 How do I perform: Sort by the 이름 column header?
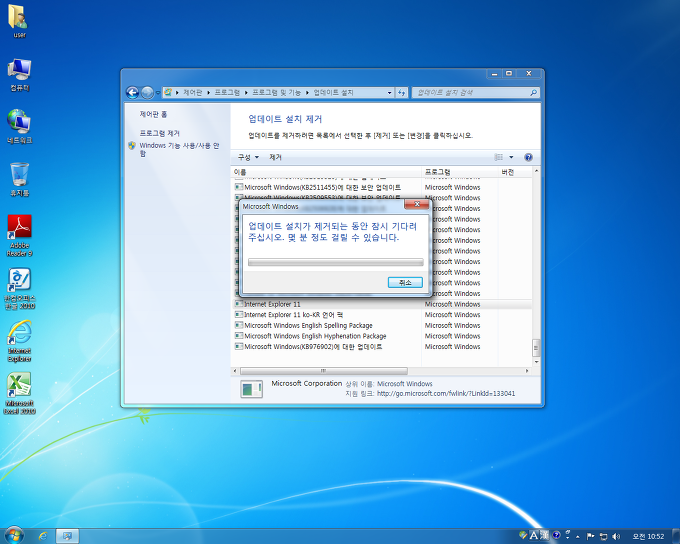(x=326, y=172)
